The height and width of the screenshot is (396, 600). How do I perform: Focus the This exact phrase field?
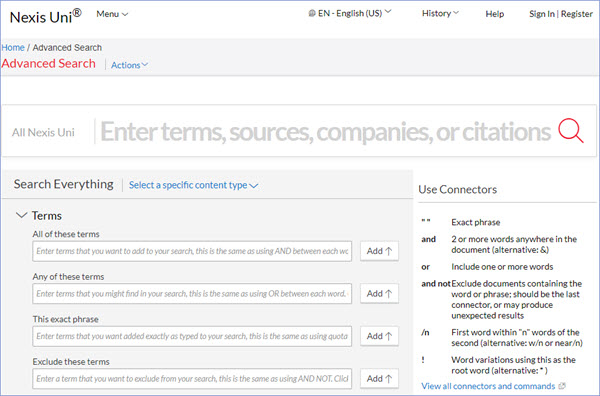(192, 336)
